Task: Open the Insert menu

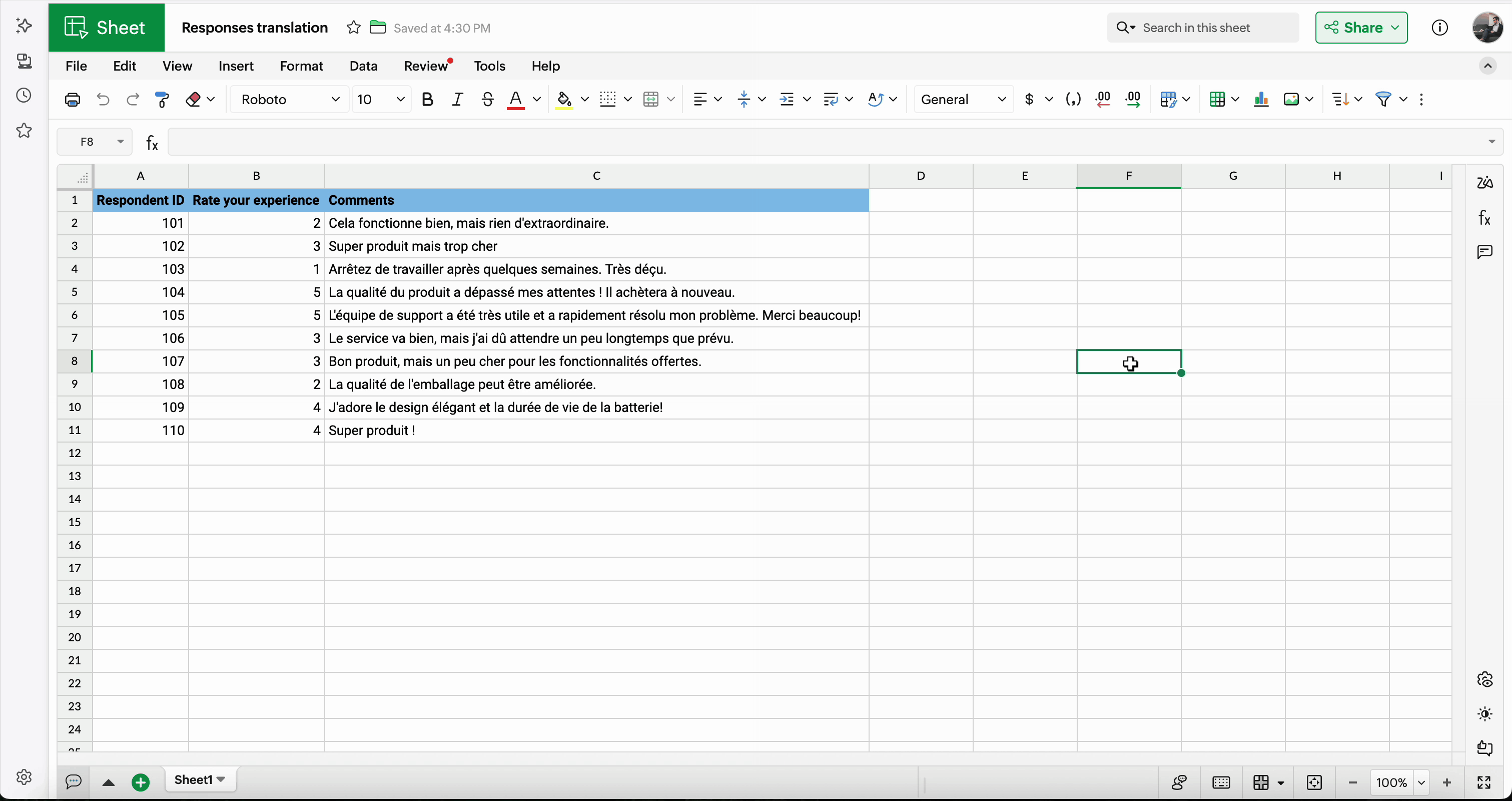Action: [x=236, y=66]
